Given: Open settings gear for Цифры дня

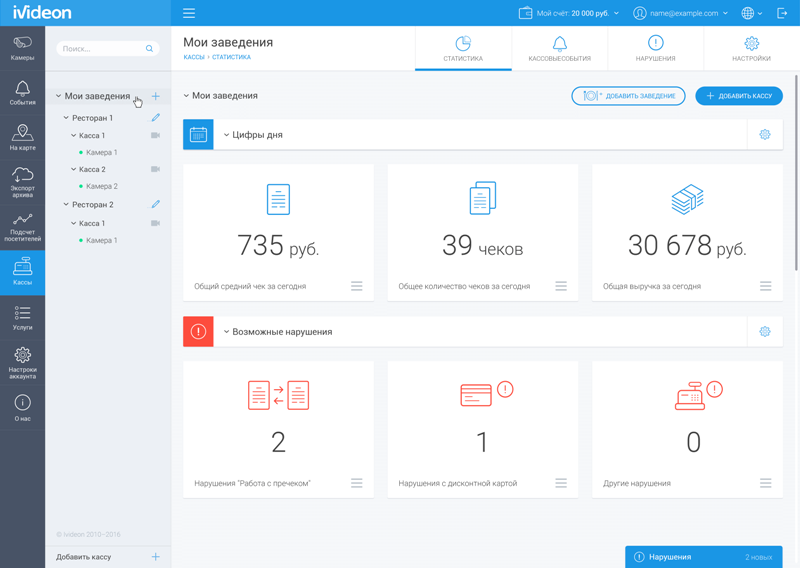Looking at the screenshot, I should [765, 135].
